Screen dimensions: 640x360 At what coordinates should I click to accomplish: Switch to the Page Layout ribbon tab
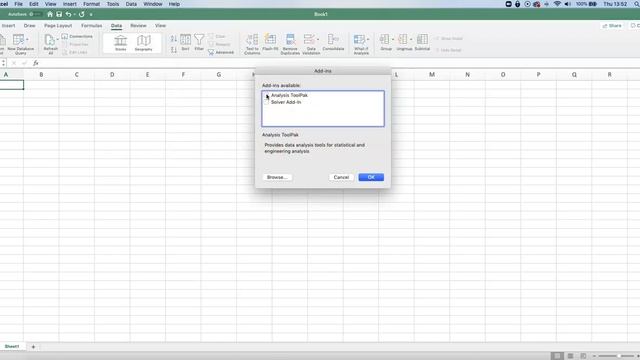coord(58,26)
